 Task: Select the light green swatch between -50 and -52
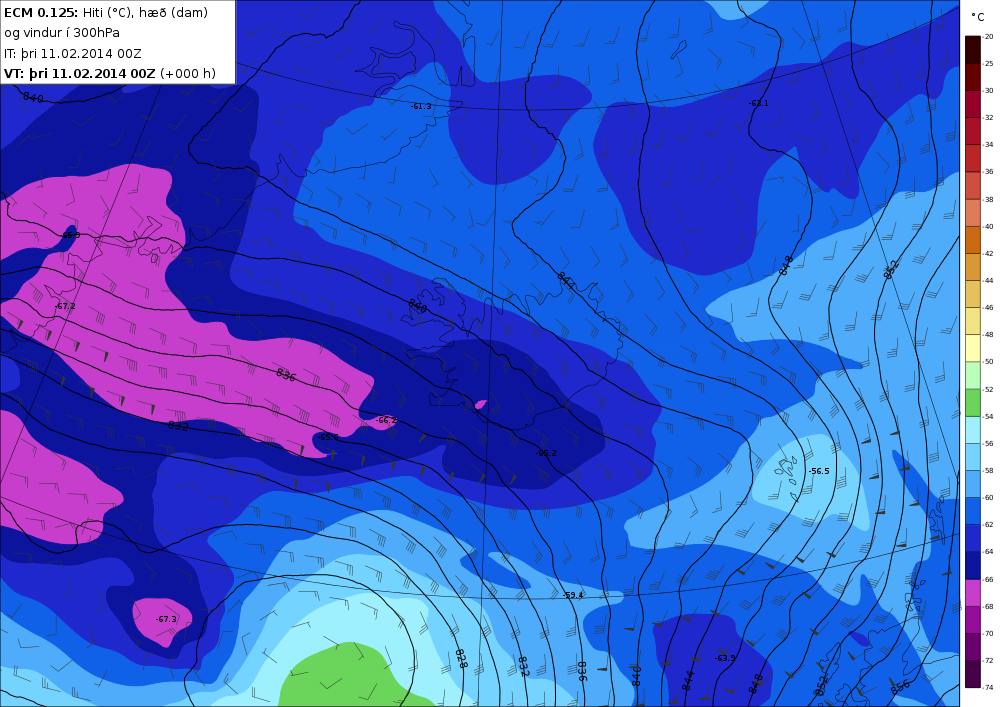point(973,375)
